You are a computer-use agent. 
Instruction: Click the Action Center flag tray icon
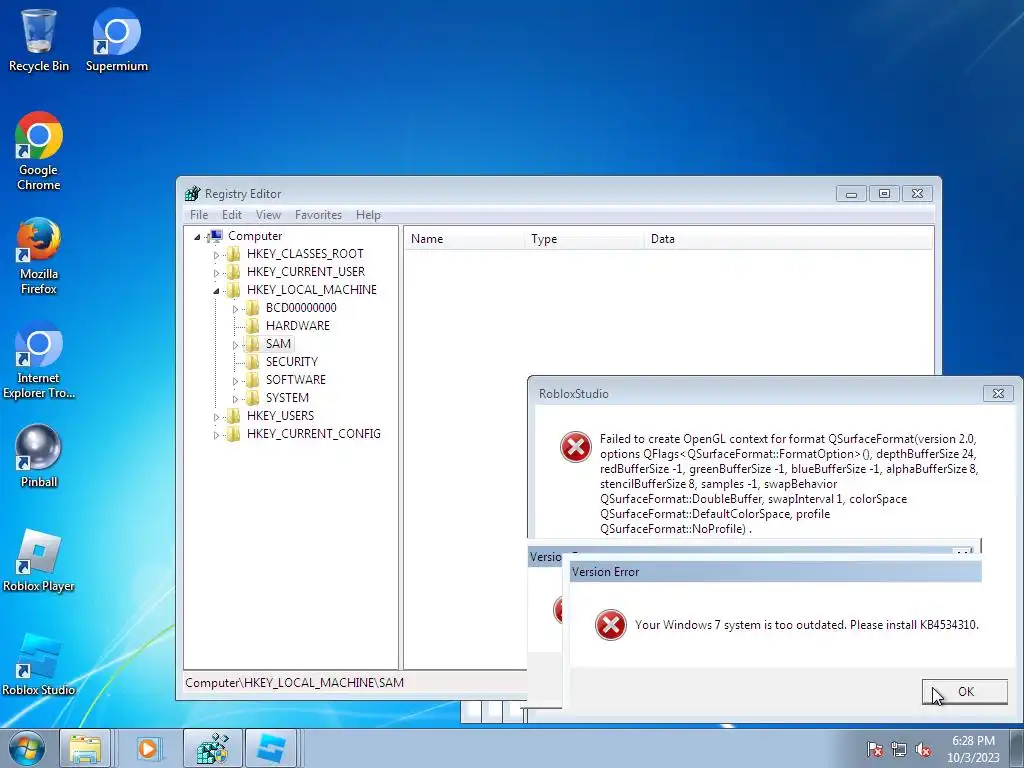pos(875,750)
